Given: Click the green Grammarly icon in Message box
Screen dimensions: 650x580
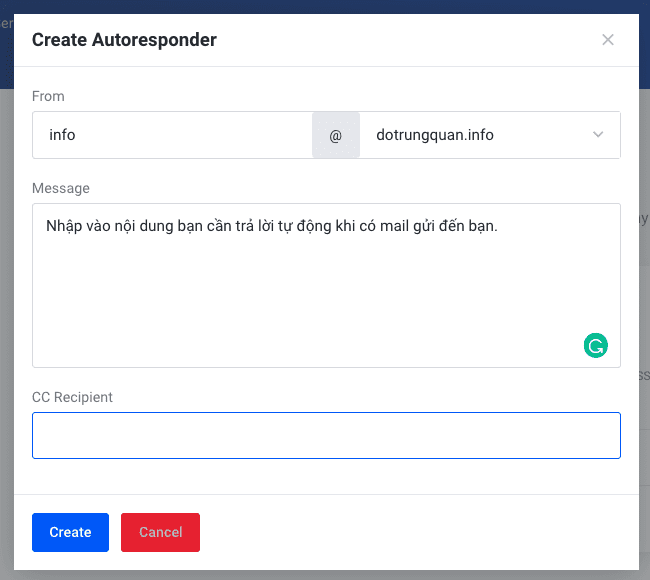Looking at the screenshot, I should 595,346.
